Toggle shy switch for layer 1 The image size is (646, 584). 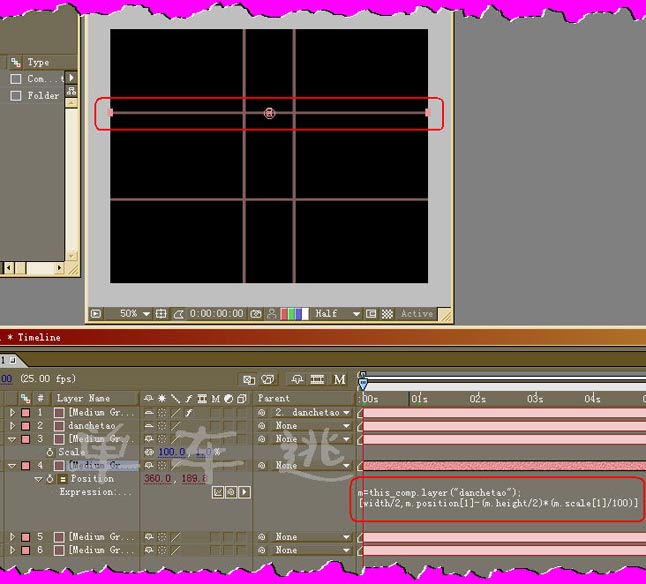(x=149, y=412)
